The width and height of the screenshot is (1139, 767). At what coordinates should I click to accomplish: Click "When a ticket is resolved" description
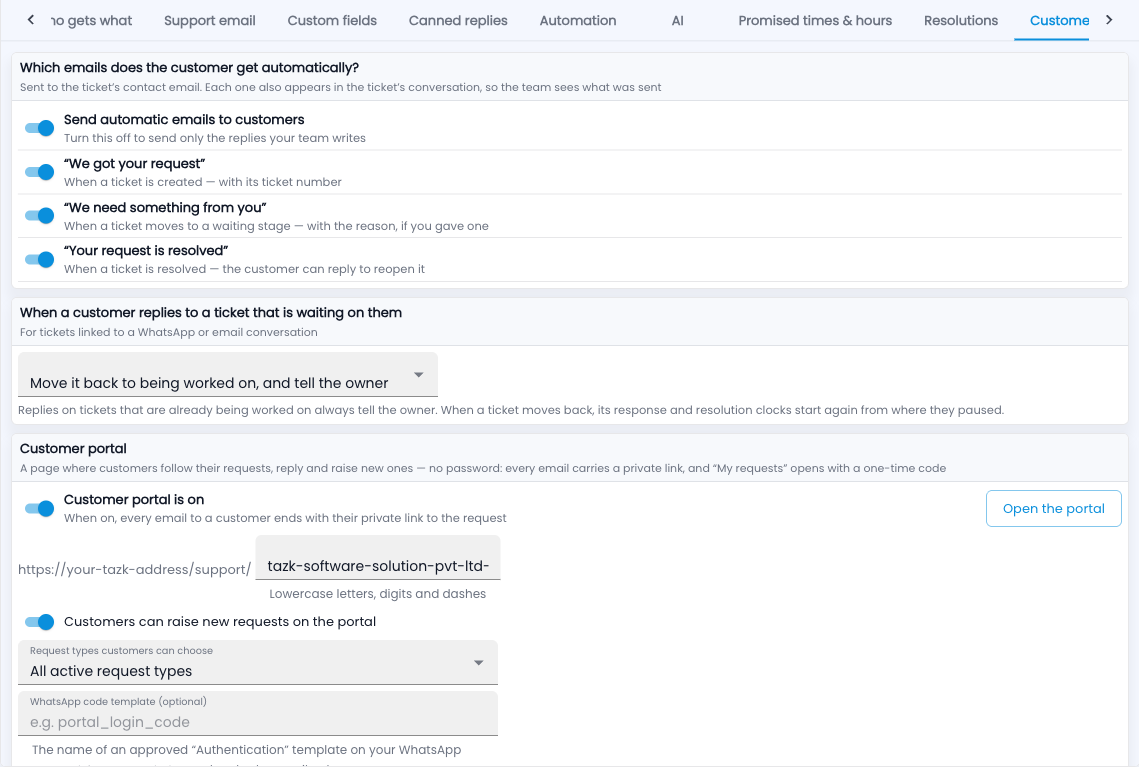(x=244, y=269)
